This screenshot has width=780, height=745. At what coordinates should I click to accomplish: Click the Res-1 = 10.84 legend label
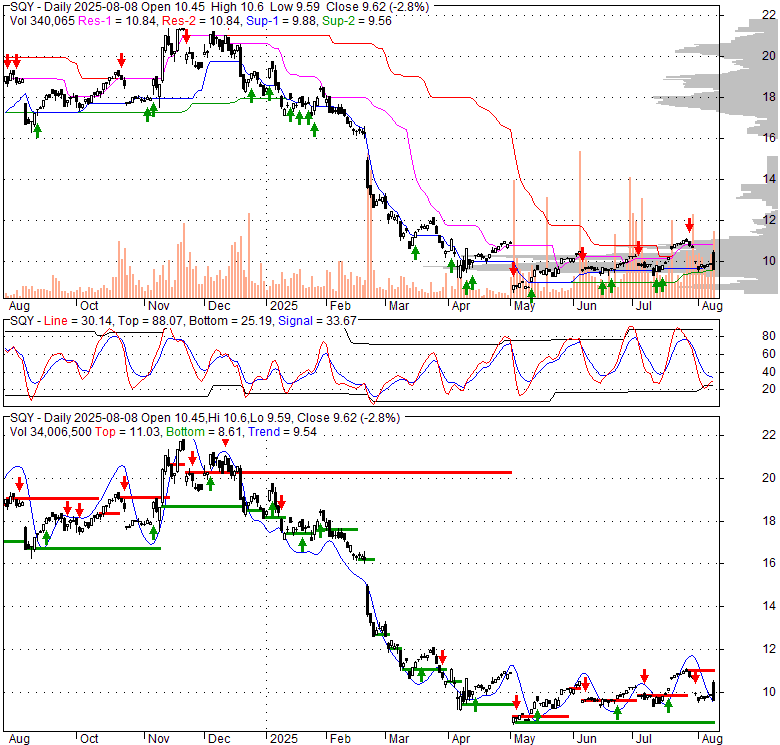106,20
